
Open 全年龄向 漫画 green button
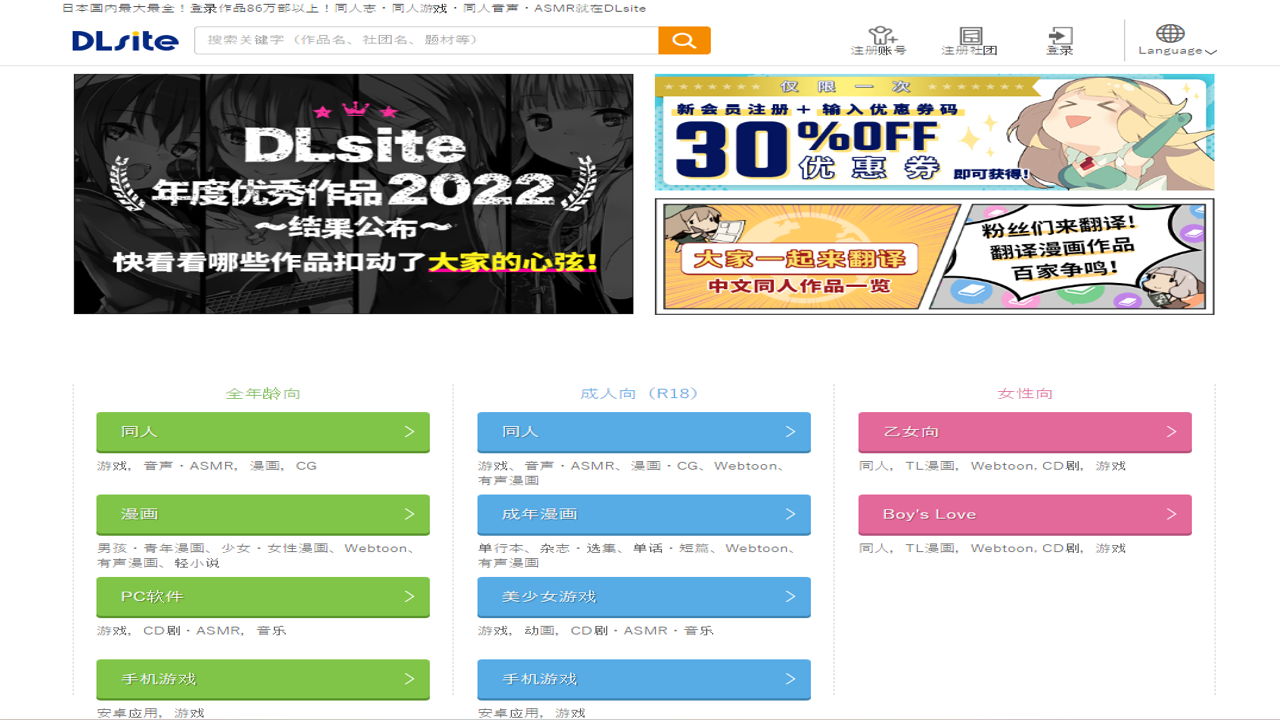tap(263, 514)
